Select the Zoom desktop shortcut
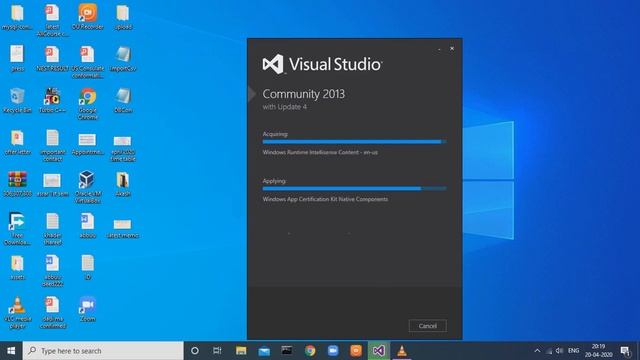The image size is (640, 360). (88, 309)
